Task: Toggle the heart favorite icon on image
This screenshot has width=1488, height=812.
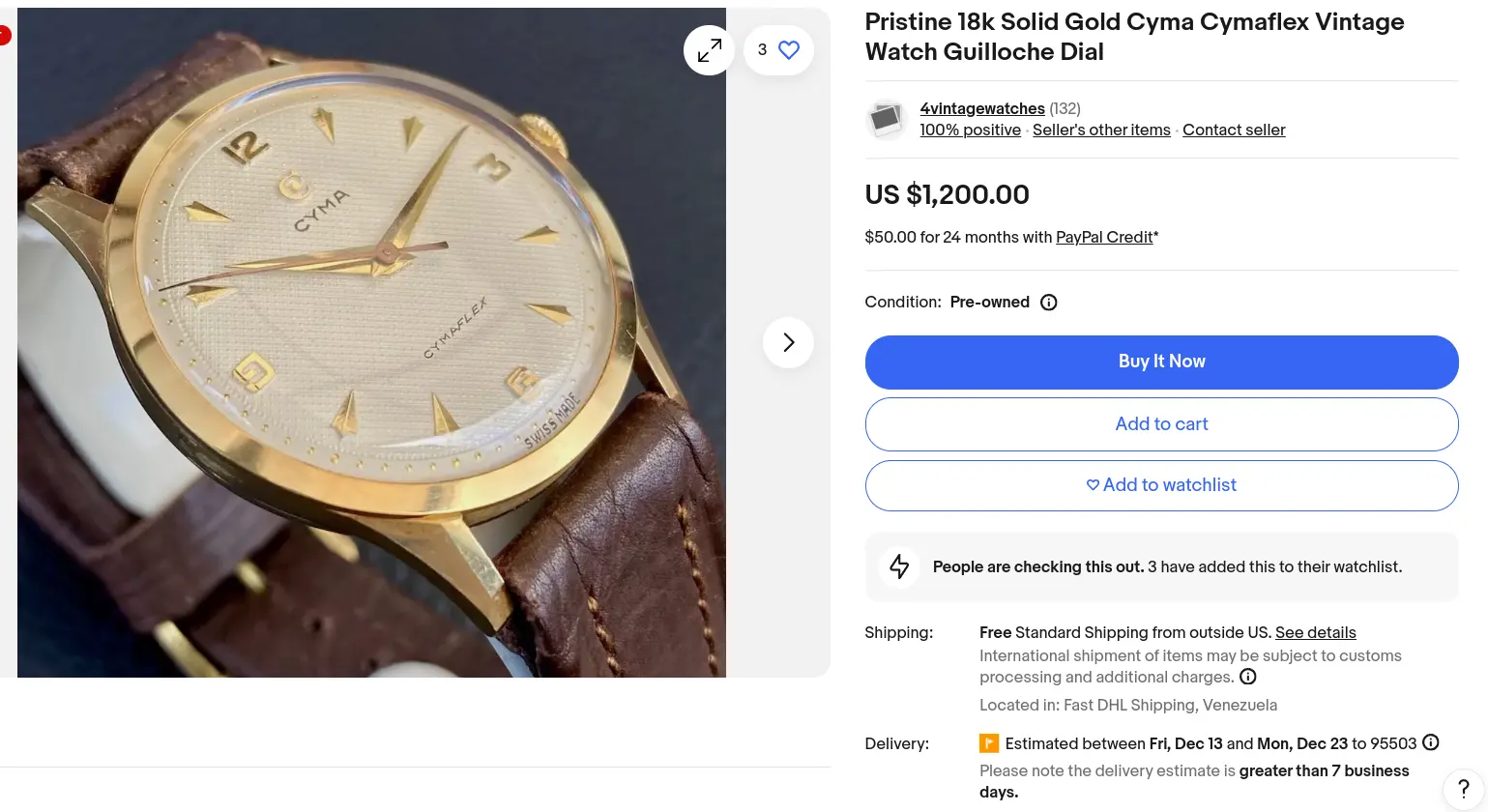Action: [789, 50]
